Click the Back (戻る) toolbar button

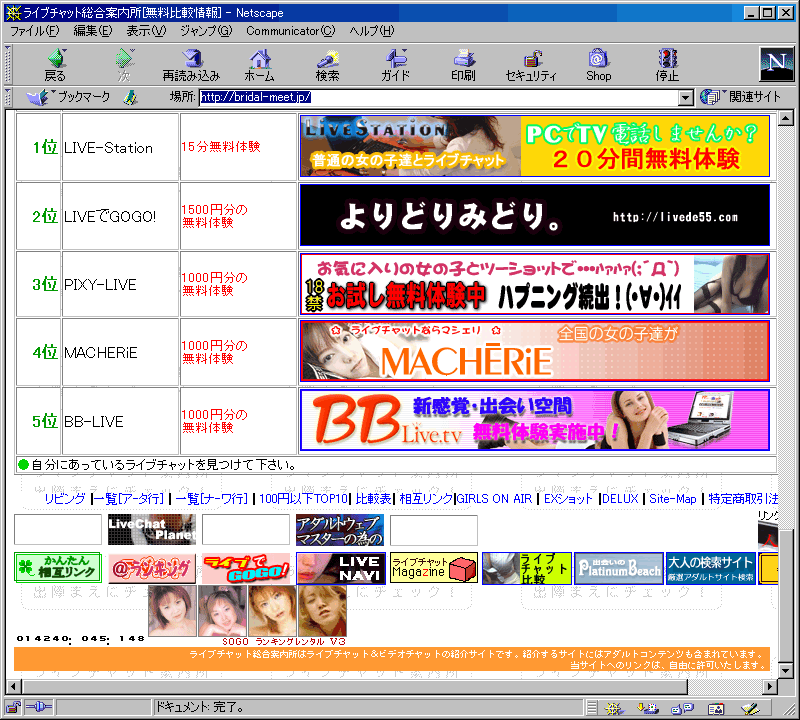pos(55,65)
